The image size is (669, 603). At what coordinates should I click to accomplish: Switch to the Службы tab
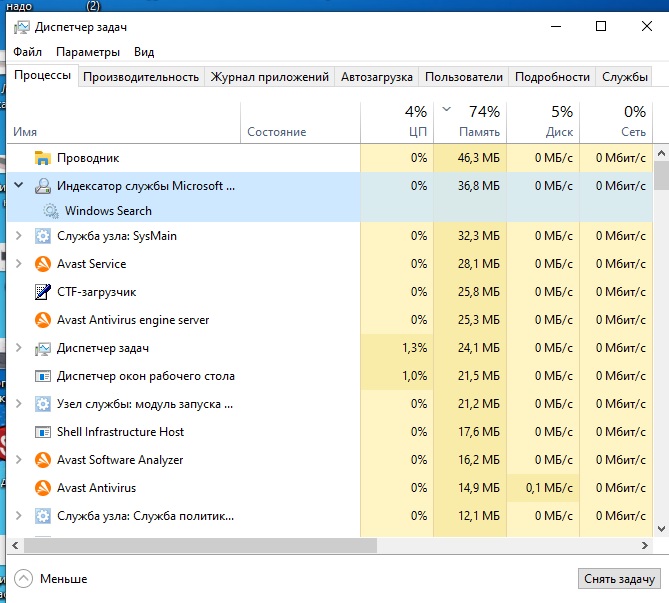(624, 77)
